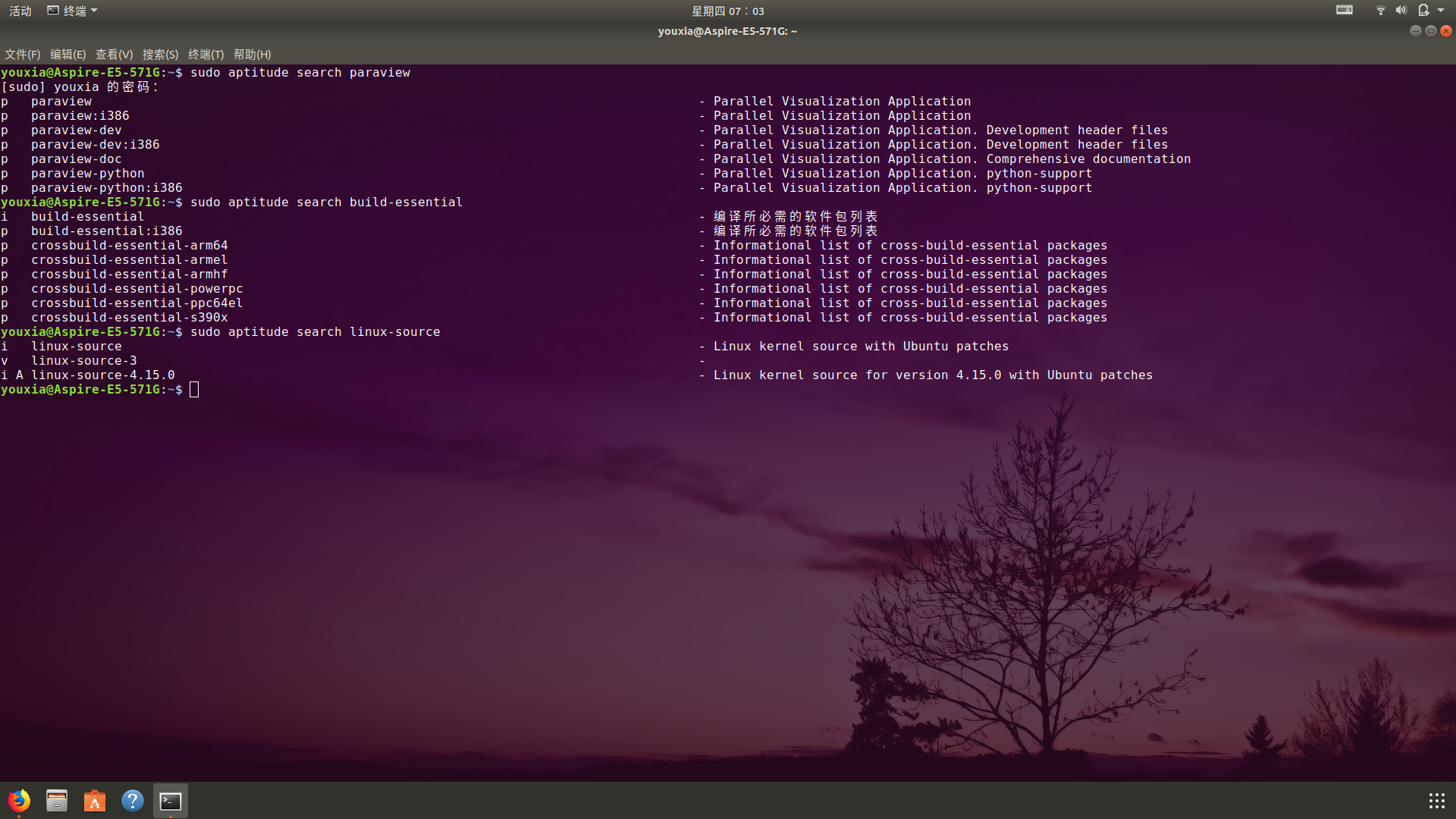Click the 活动 Activities button
This screenshot has height=819, width=1456.
tap(20, 11)
